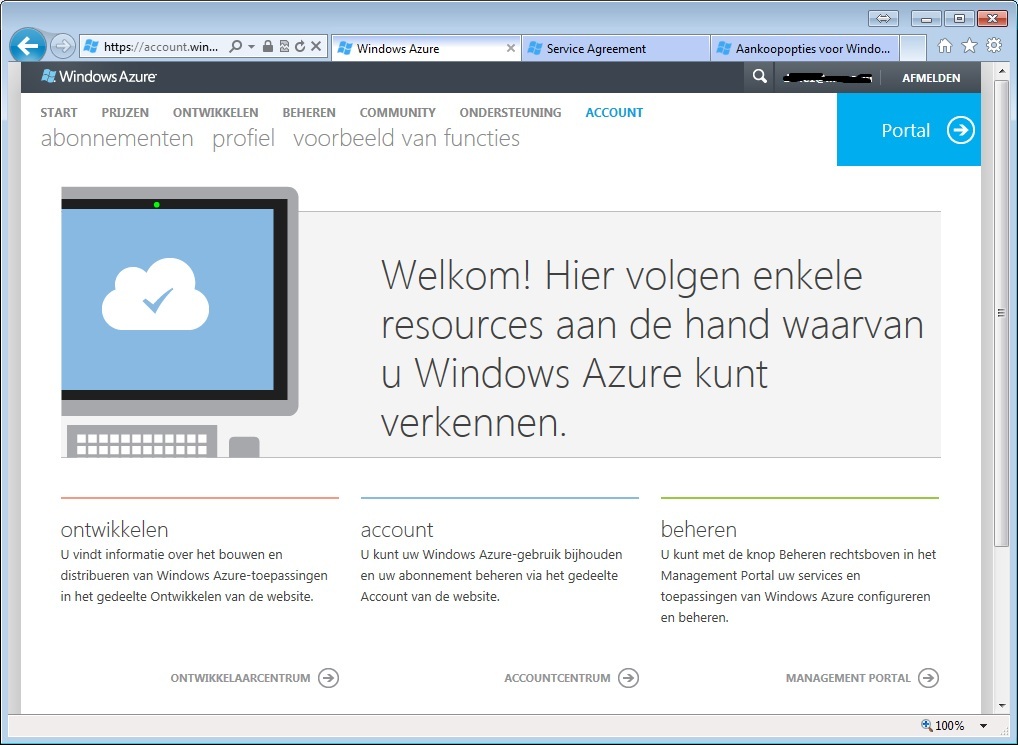
Task: Open the abonnementen submenu link
Action: tap(117, 139)
